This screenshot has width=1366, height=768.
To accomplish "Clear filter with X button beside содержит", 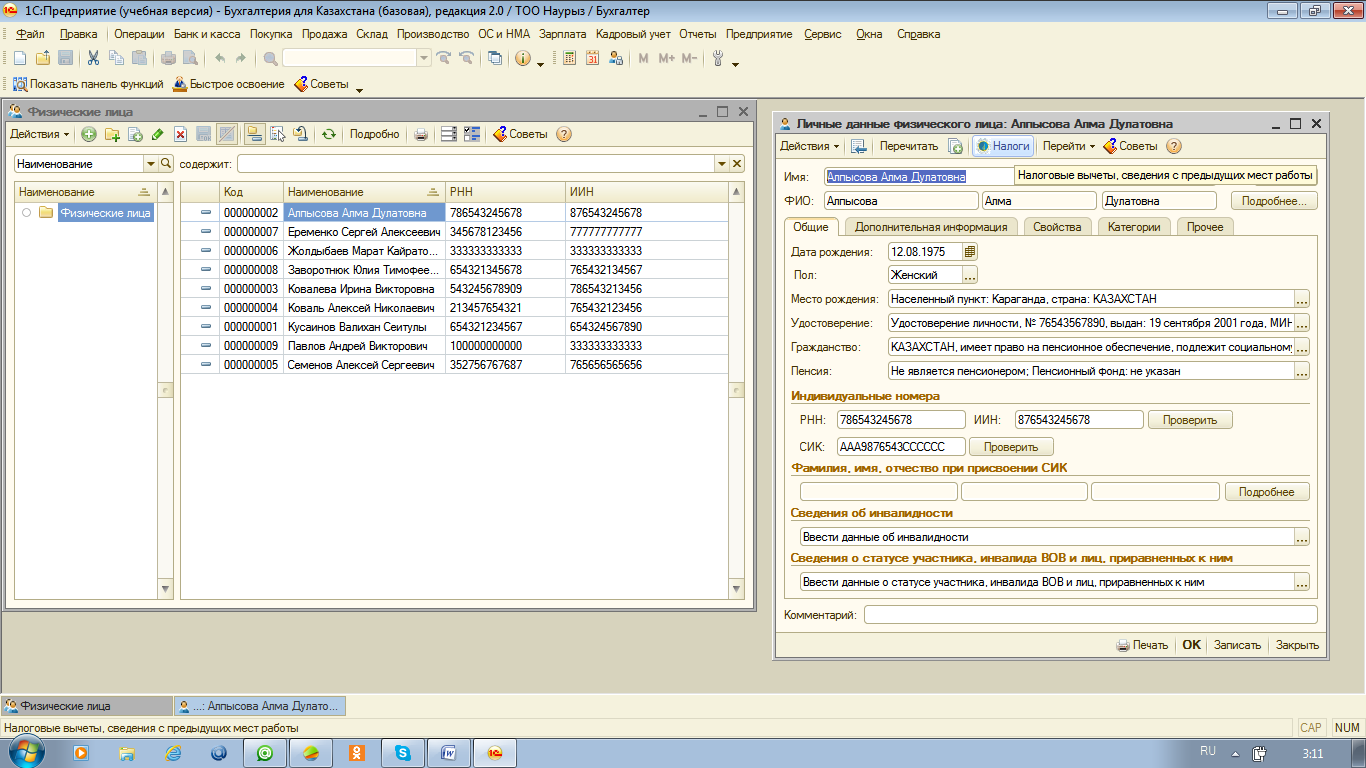I will click(737, 164).
